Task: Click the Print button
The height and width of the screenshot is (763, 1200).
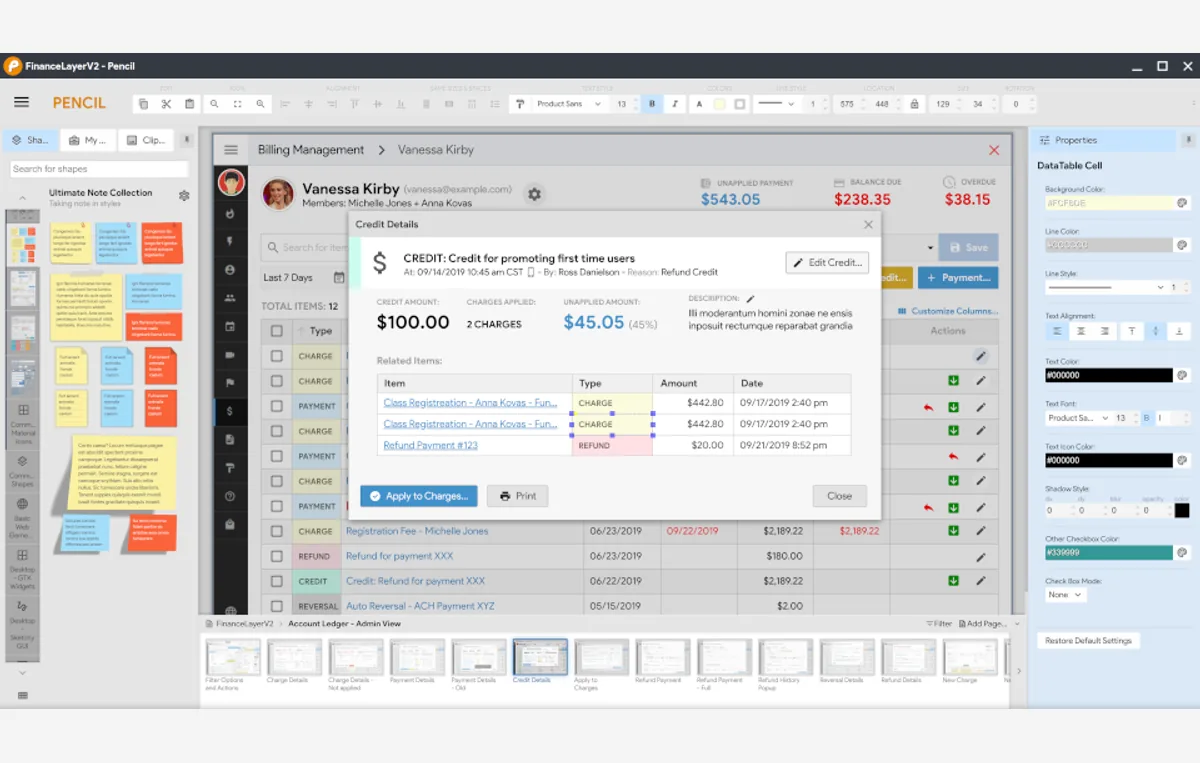Action: tap(518, 496)
